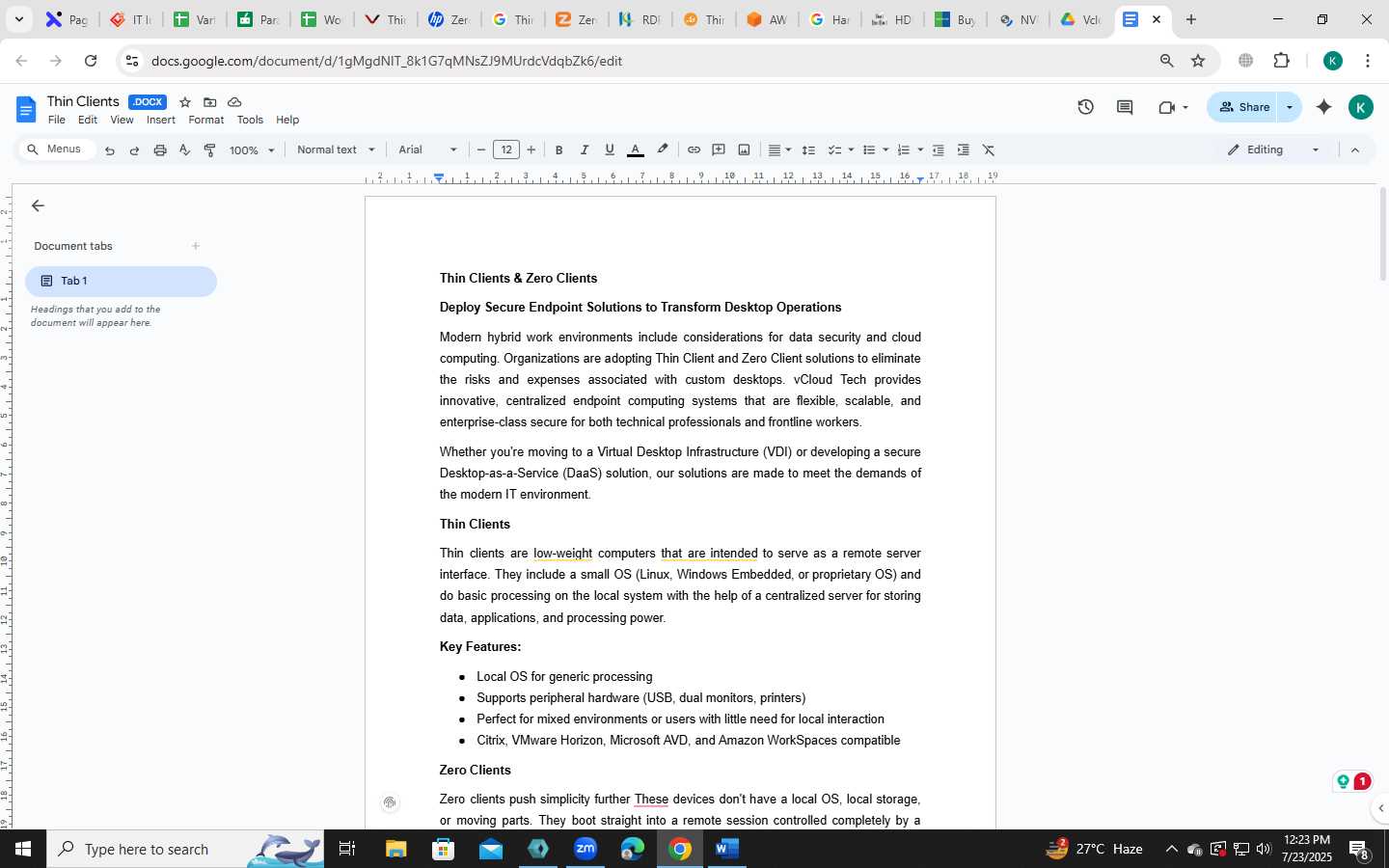Redo the last action in toolbar
1389x868 pixels.
(x=134, y=150)
